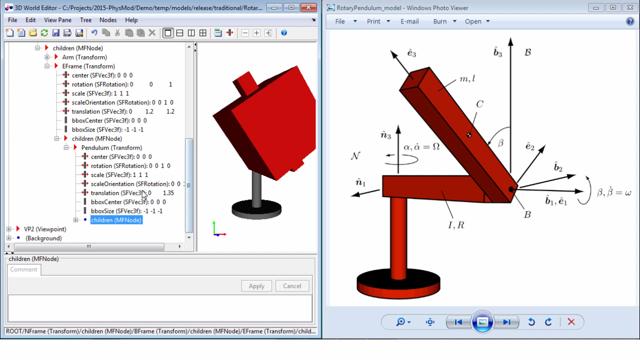Select four-pane grid layout icon
This screenshot has height=360, width=640.
coord(203,33)
